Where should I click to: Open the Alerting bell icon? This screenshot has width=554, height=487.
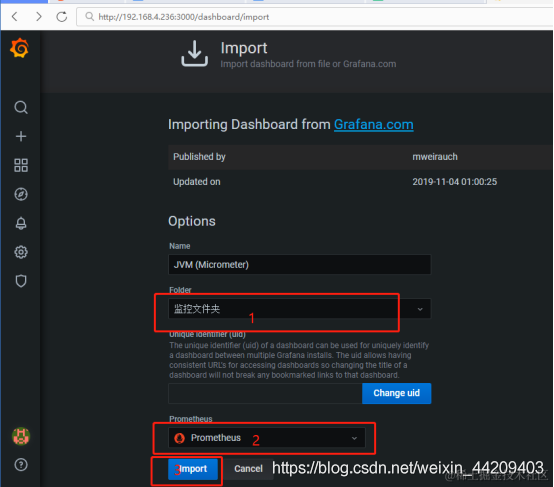[21, 223]
